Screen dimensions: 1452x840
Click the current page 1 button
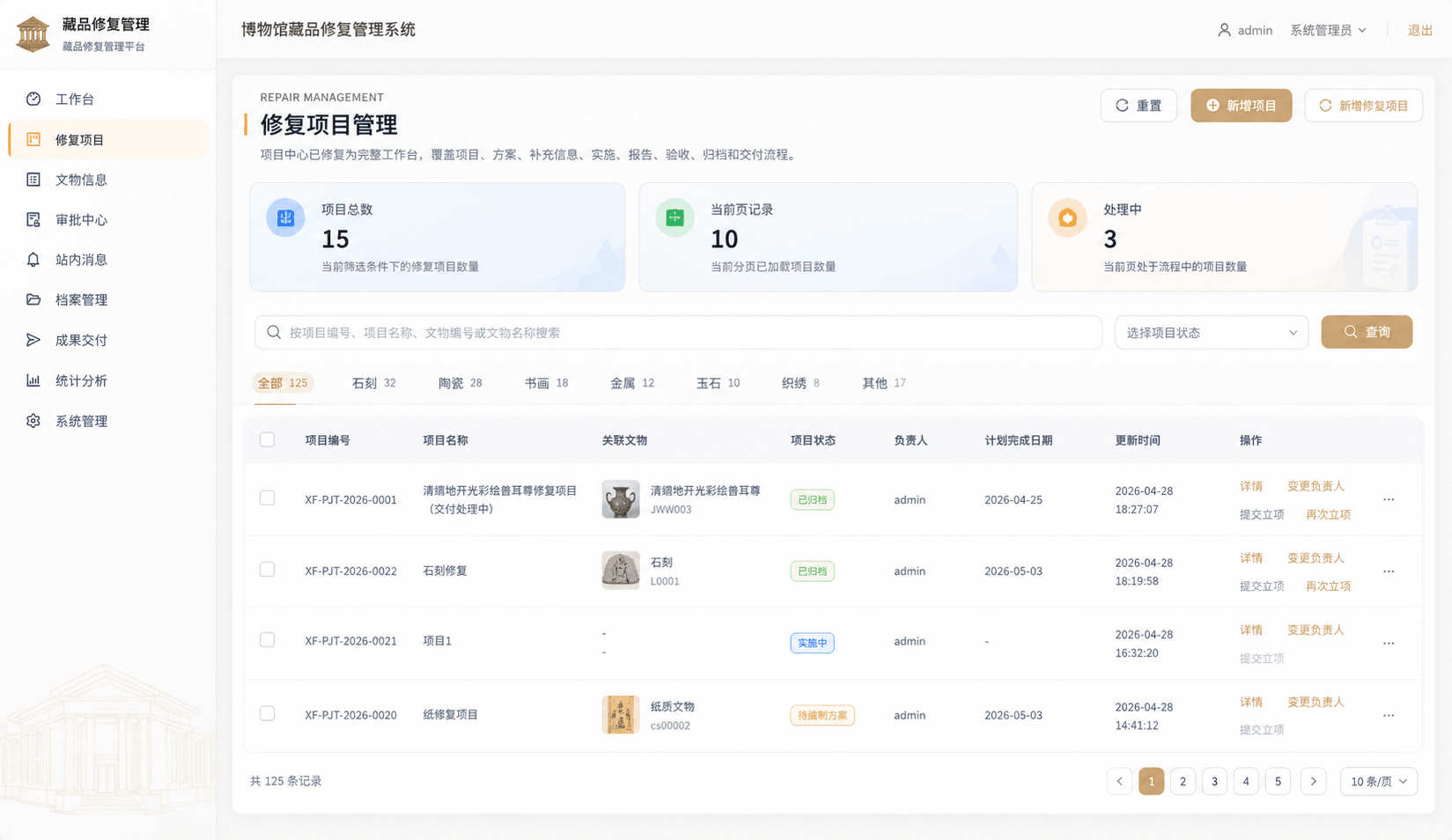coord(1151,781)
